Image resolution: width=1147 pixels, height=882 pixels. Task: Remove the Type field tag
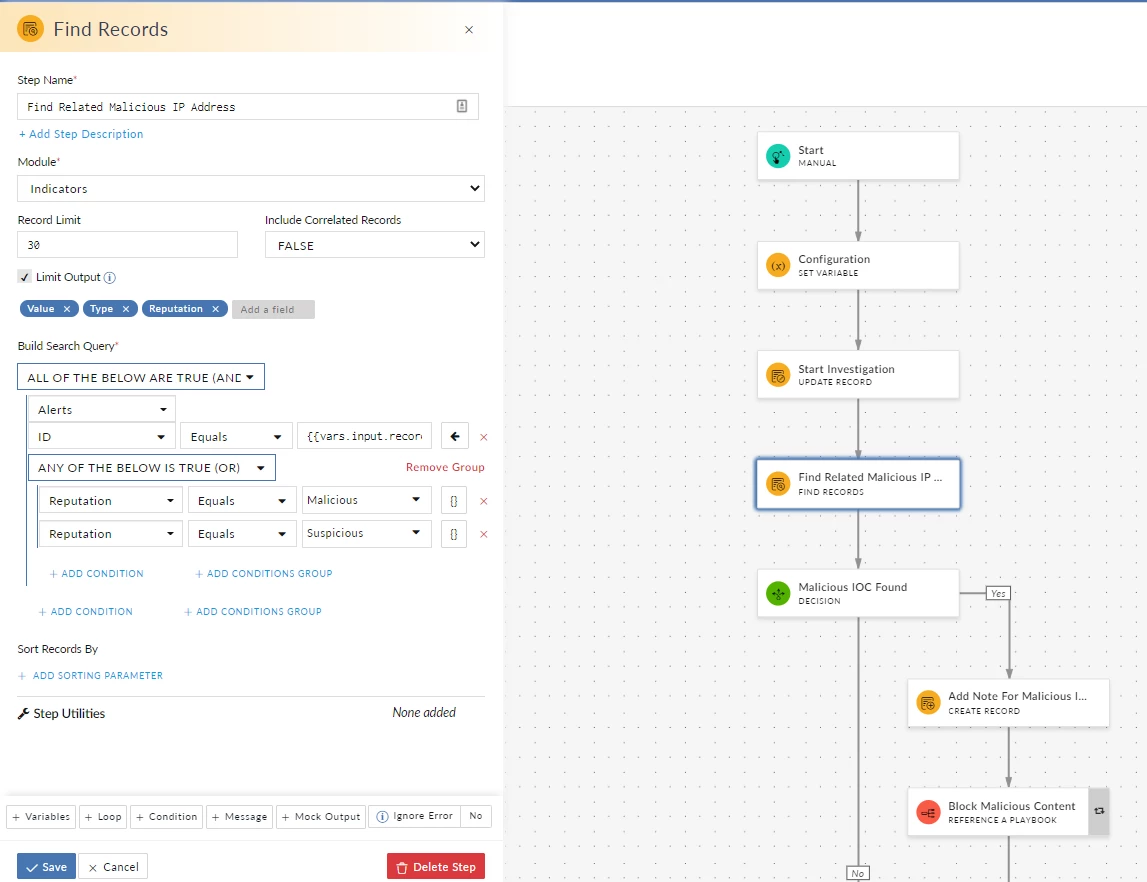pyautogui.click(x=126, y=309)
